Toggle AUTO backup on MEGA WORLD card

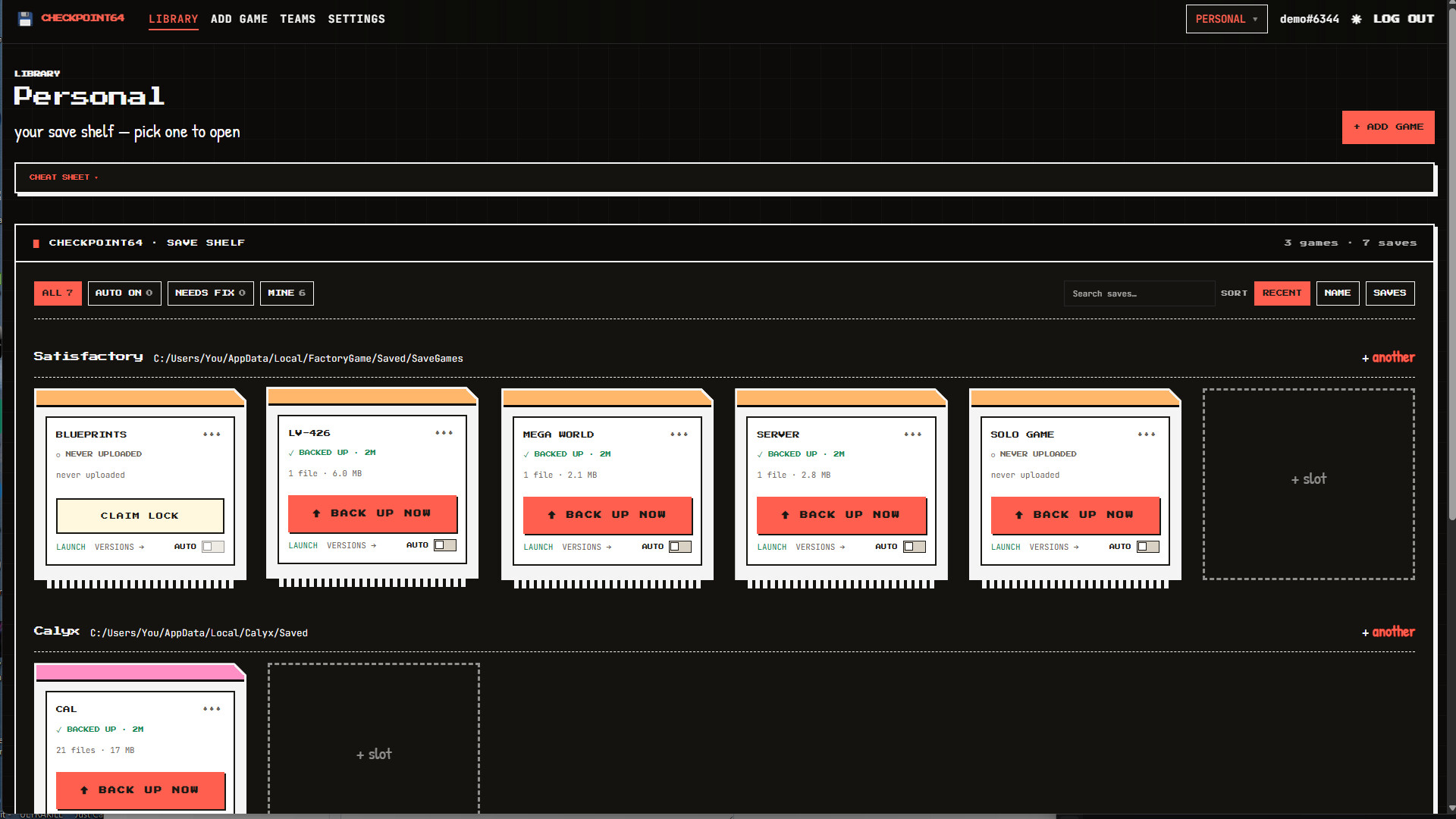680,547
